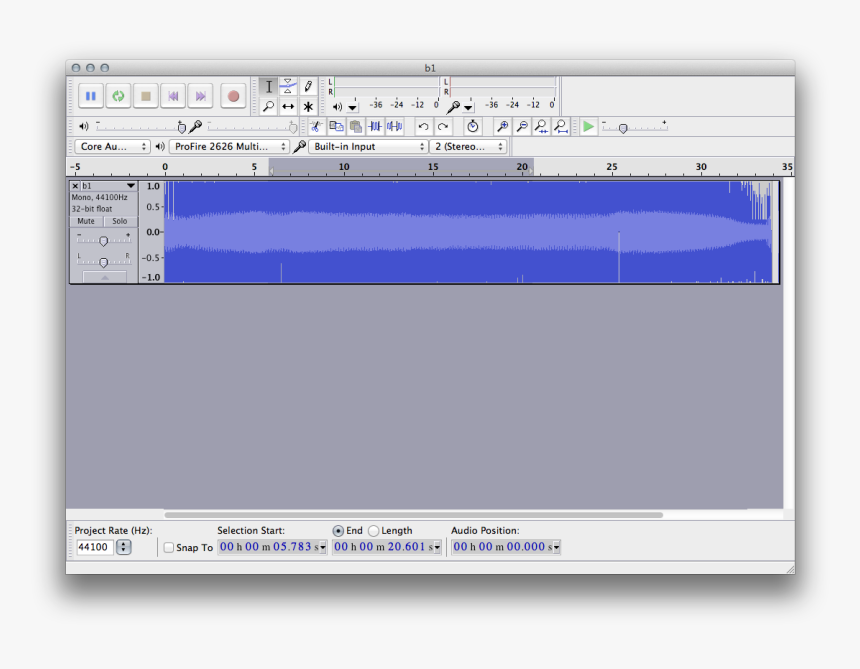Select the magnifier Zoom tool
This screenshot has width=860, height=669.
click(269, 106)
